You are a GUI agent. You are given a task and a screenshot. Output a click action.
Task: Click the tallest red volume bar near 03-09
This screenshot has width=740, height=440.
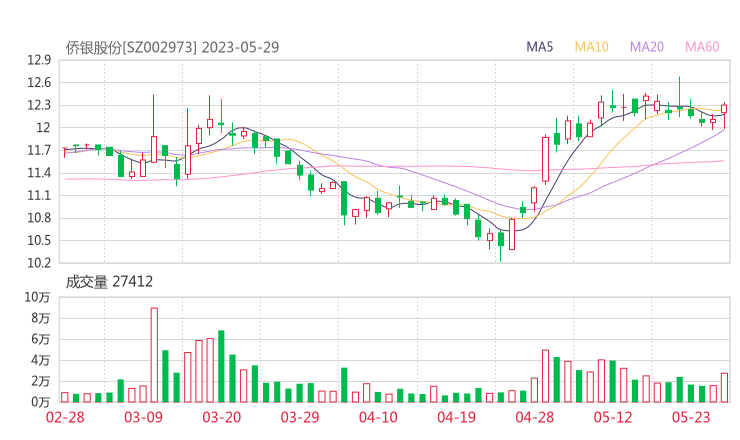pyautogui.click(x=154, y=355)
